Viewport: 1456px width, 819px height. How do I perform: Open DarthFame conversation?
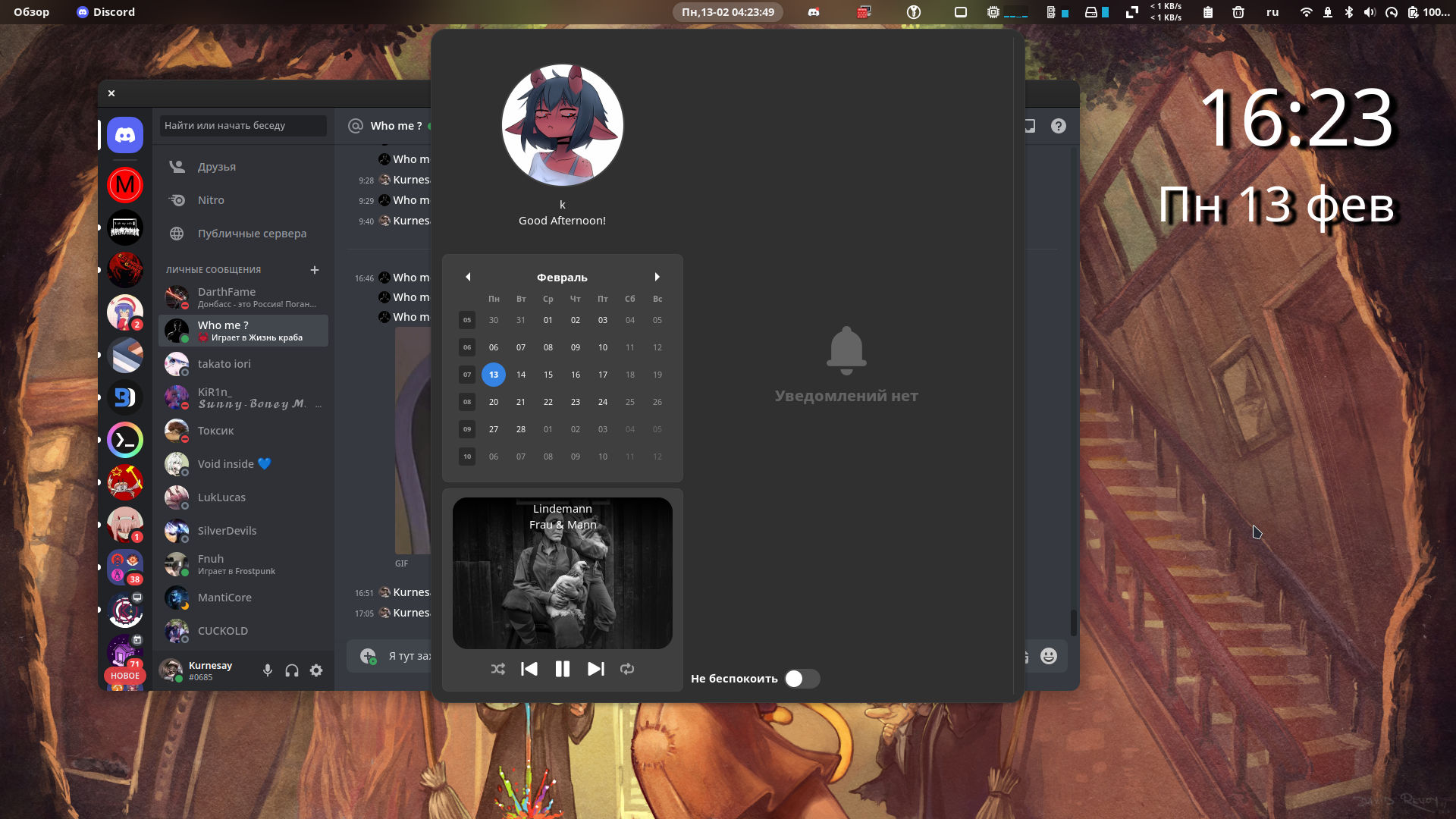pos(243,297)
